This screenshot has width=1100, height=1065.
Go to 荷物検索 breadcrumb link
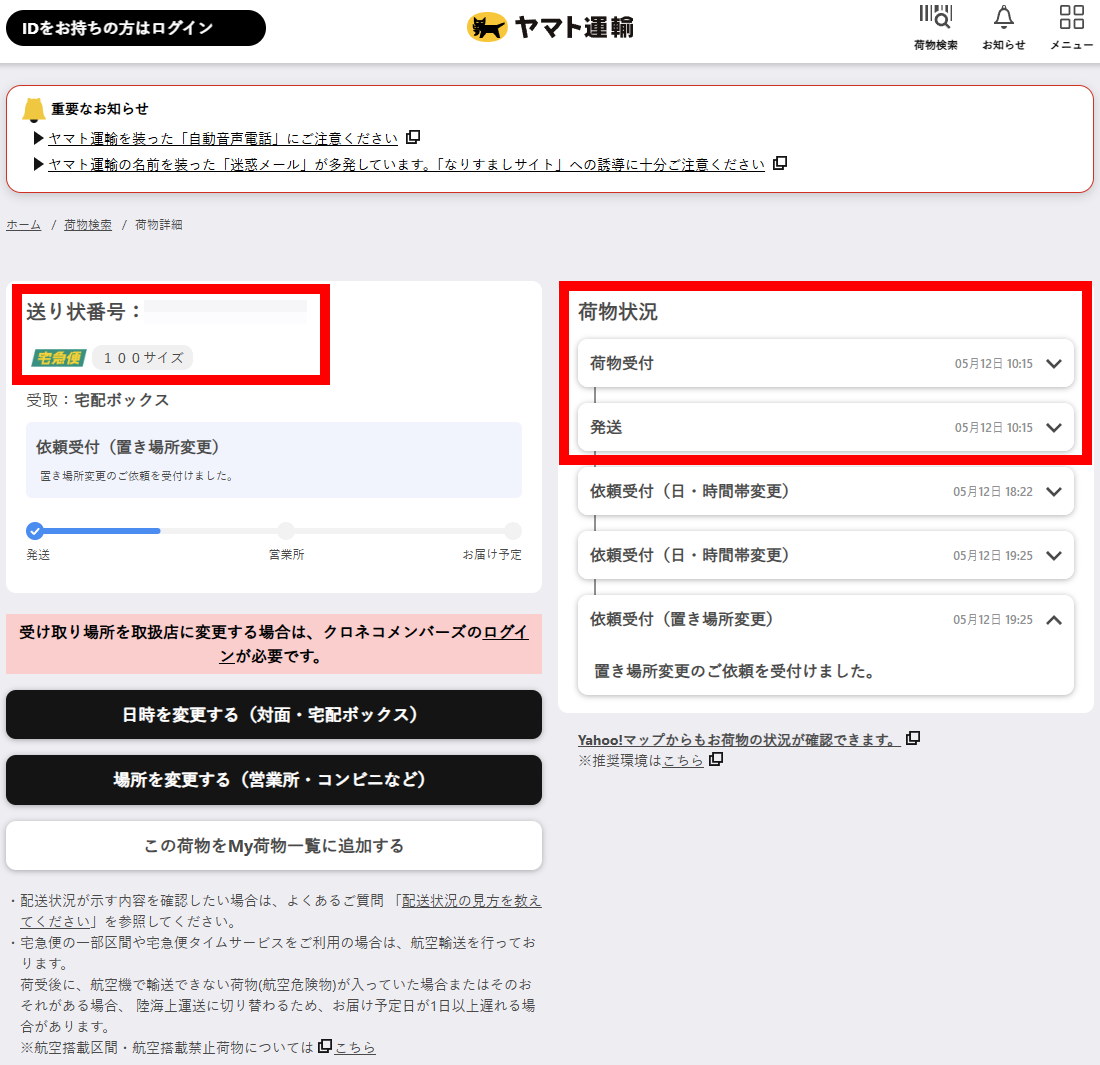(88, 225)
